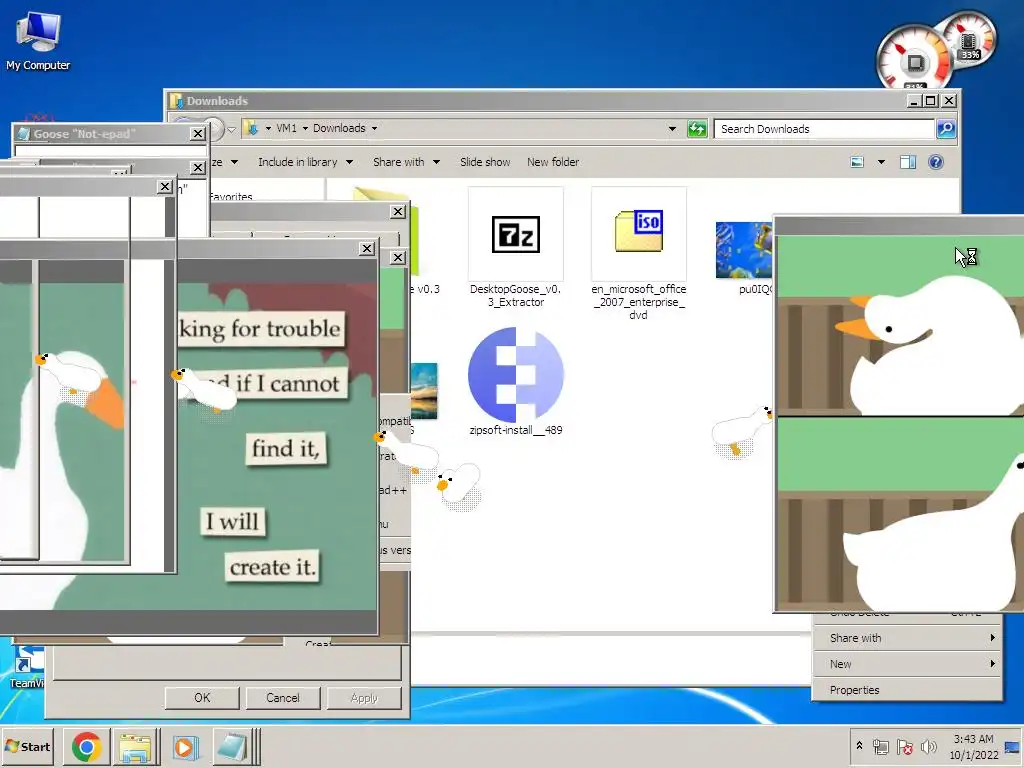
Task: Expand the VM1 breadcrumb arrow
Action: pos(305,129)
